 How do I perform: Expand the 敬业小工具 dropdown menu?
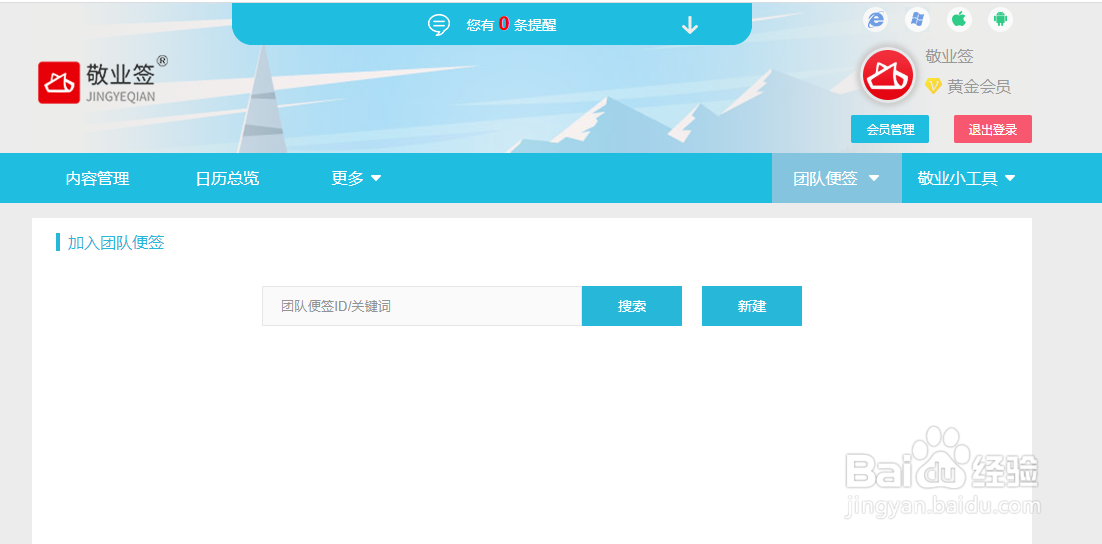coord(966,179)
